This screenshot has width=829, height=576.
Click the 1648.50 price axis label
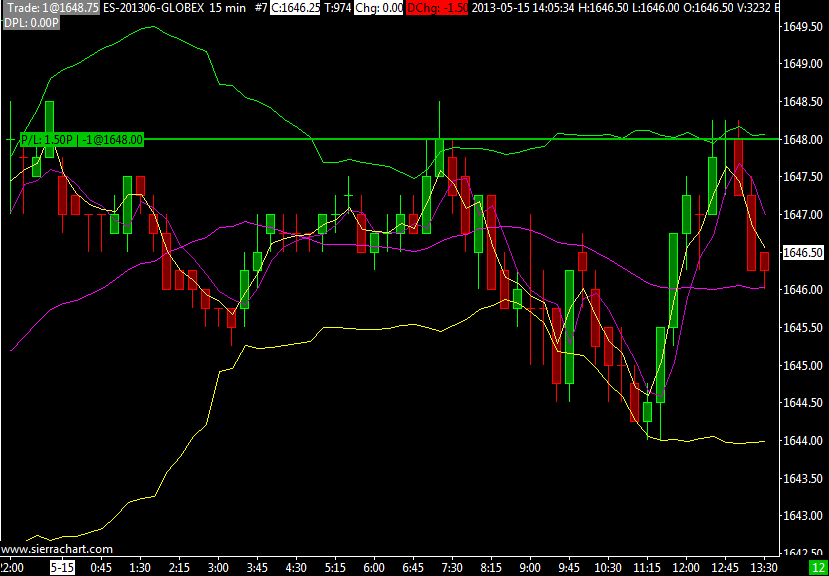(804, 102)
